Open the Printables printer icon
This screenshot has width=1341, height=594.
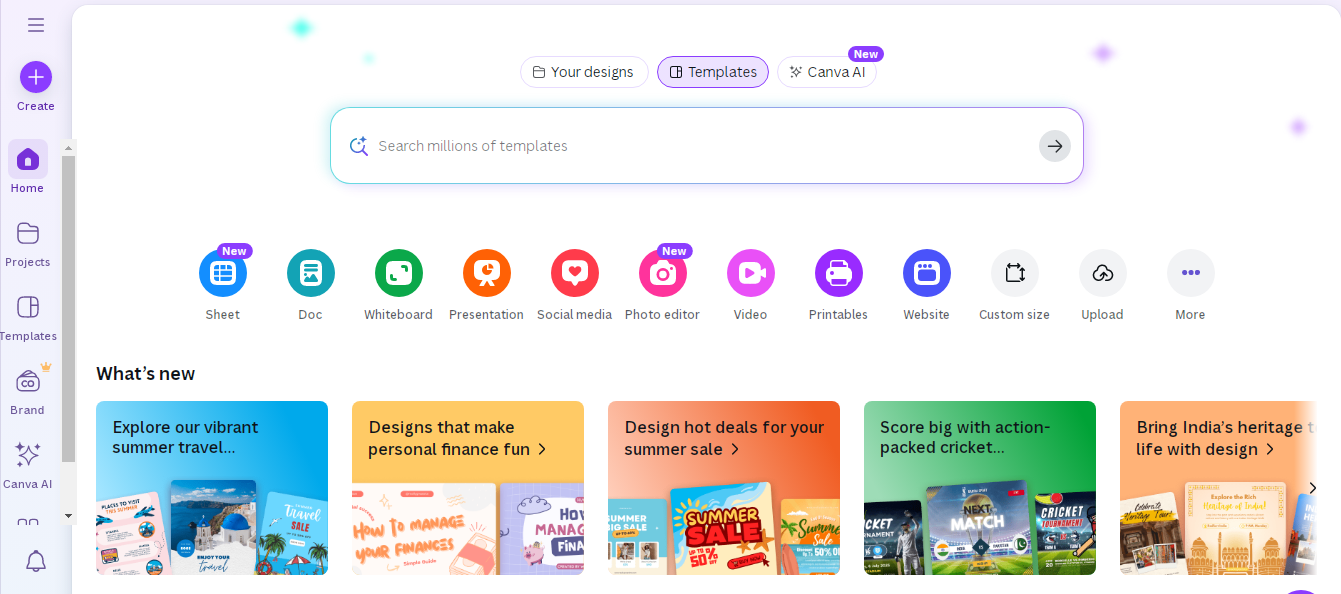[838, 273]
